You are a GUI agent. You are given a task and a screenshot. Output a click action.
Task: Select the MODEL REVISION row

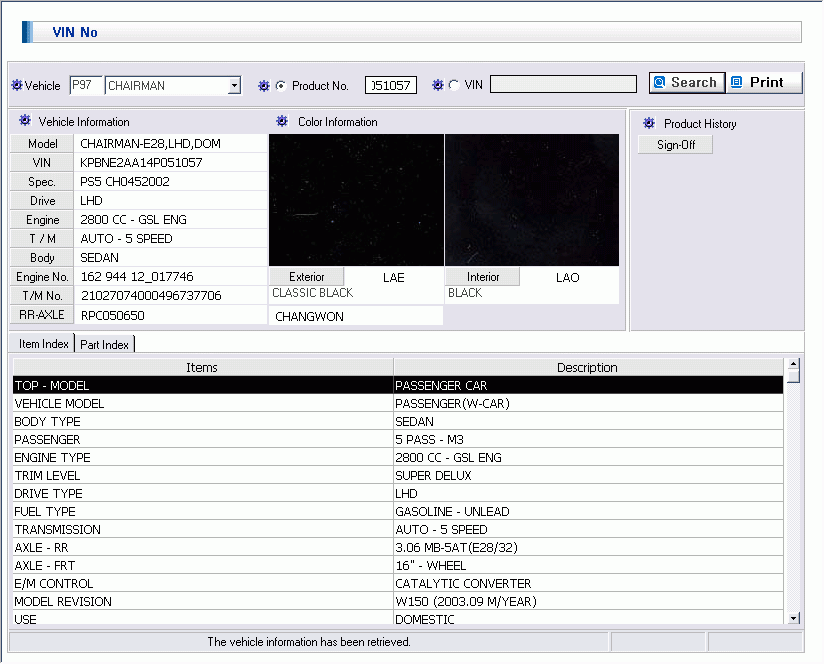point(398,601)
